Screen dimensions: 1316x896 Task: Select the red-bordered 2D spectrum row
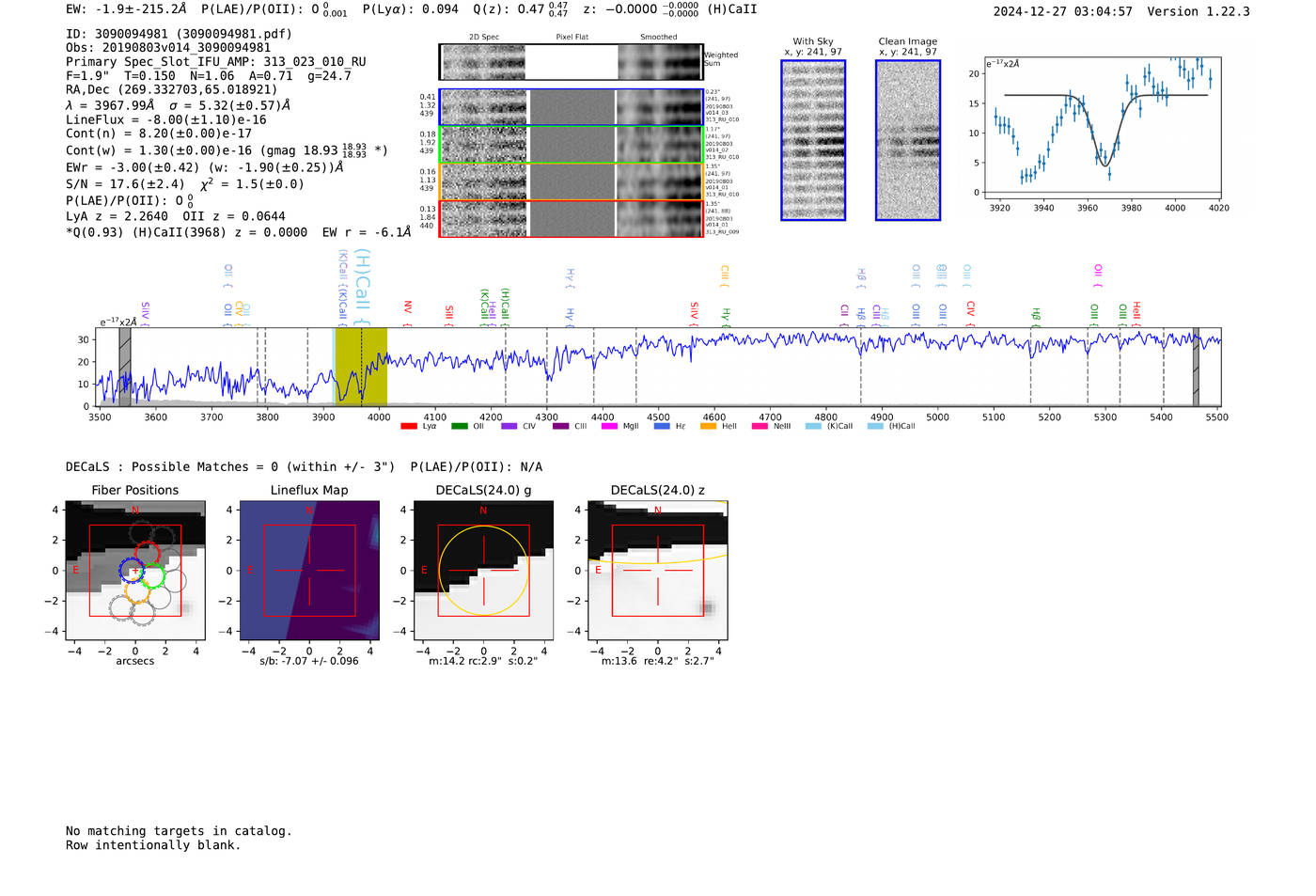571,218
